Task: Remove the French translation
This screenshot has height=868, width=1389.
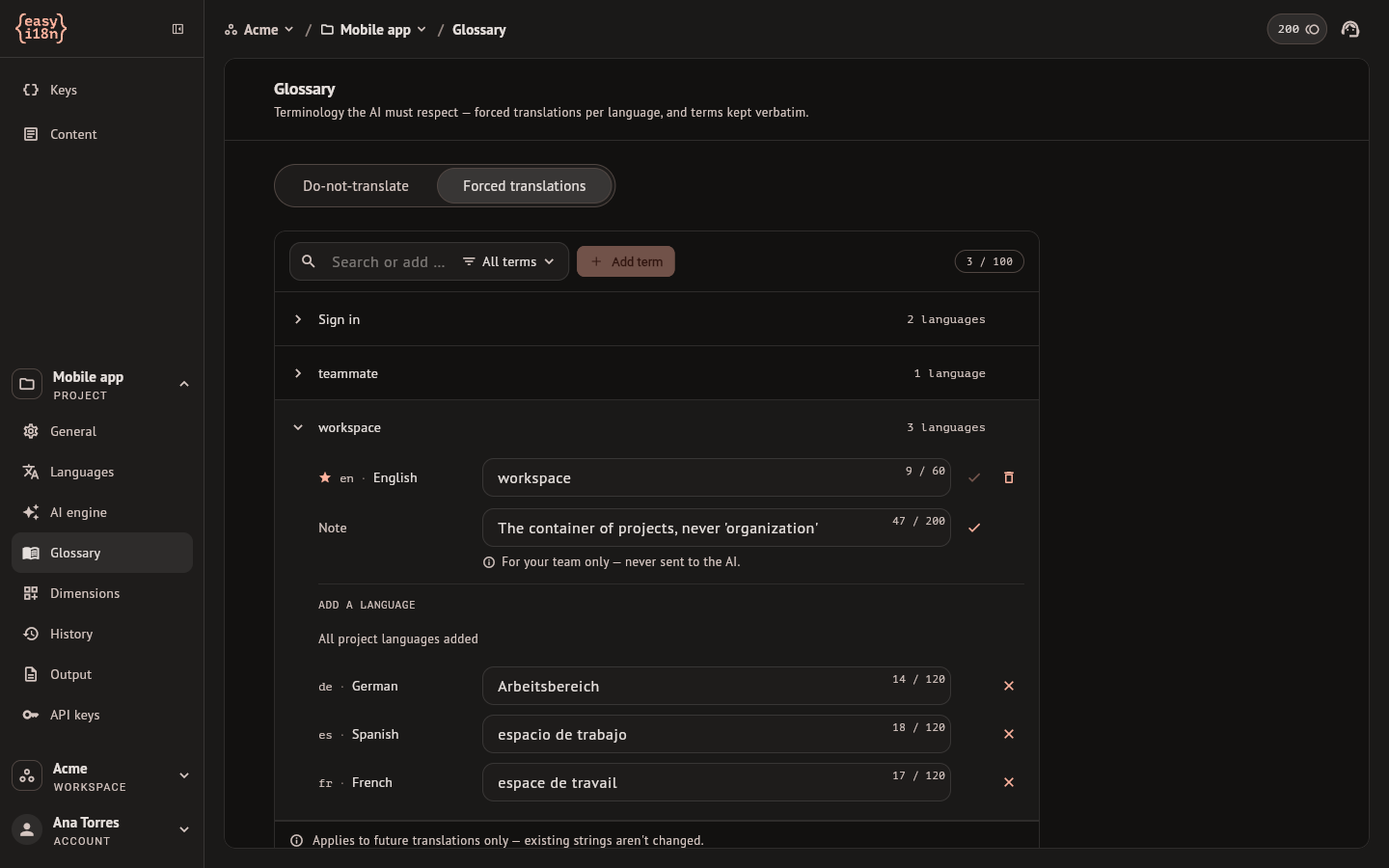Action: pos(1009,782)
